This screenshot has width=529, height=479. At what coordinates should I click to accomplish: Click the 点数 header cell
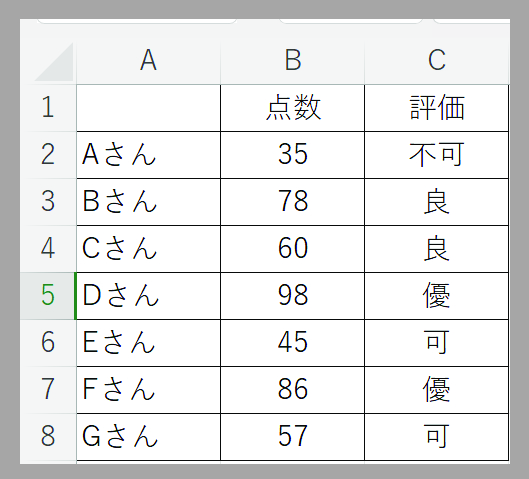click(x=293, y=108)
